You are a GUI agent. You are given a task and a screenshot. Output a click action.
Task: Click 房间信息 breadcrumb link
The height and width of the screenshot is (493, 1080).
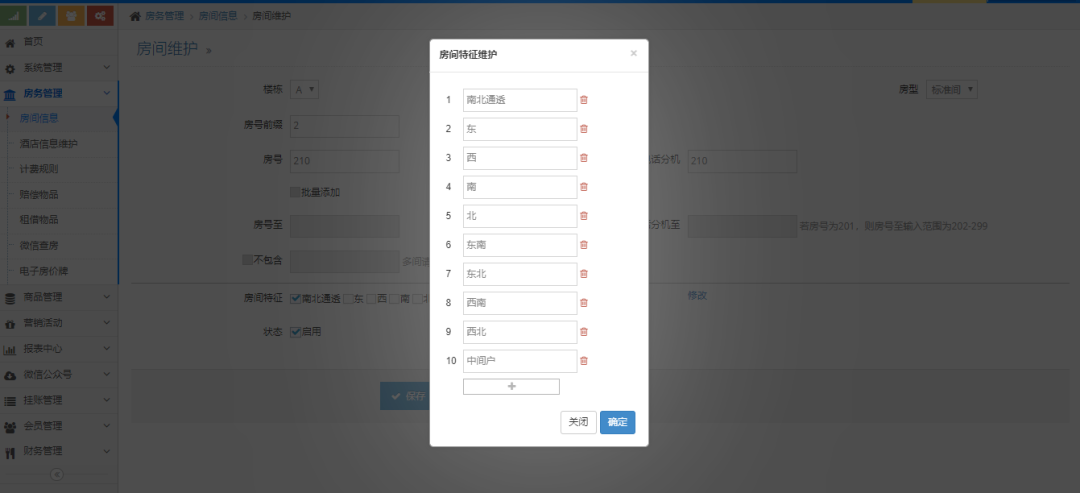point(218,16)
